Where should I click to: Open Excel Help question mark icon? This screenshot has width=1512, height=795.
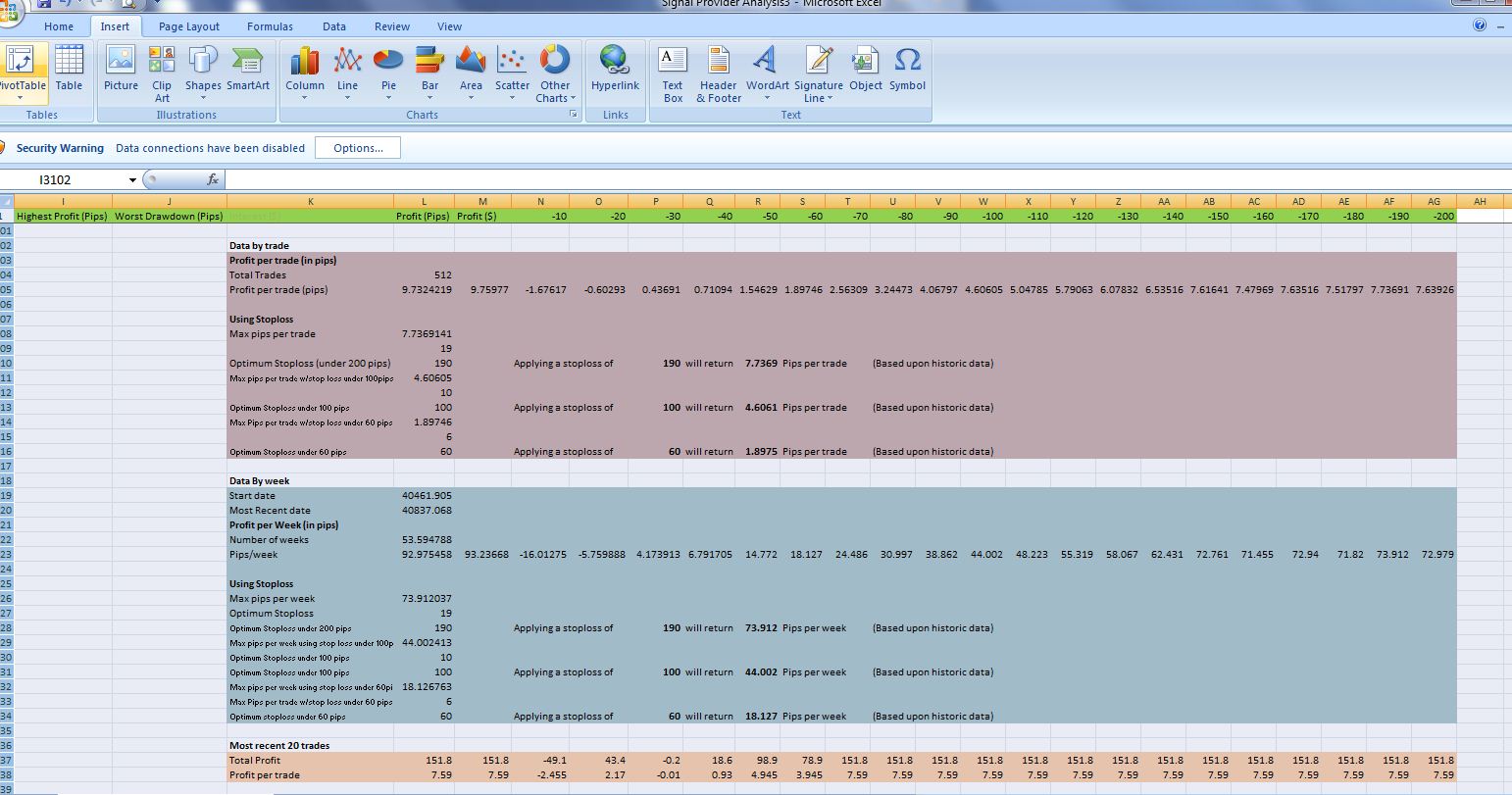[x=1480, y=25]
